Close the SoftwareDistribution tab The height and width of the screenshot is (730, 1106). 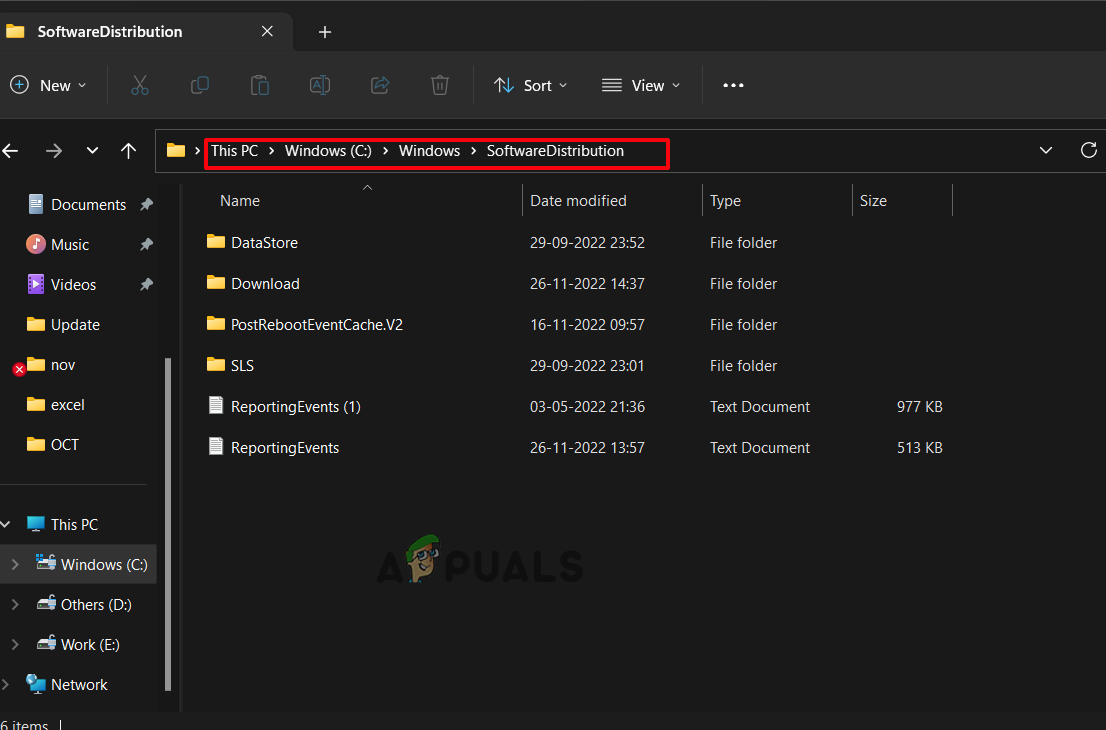coord(267,32)
